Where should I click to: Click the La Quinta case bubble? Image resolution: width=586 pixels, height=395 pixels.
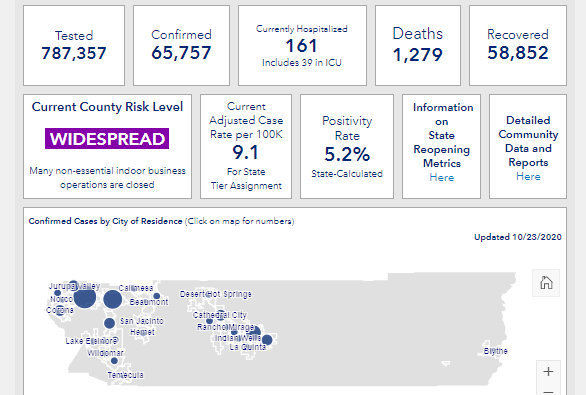267,340
